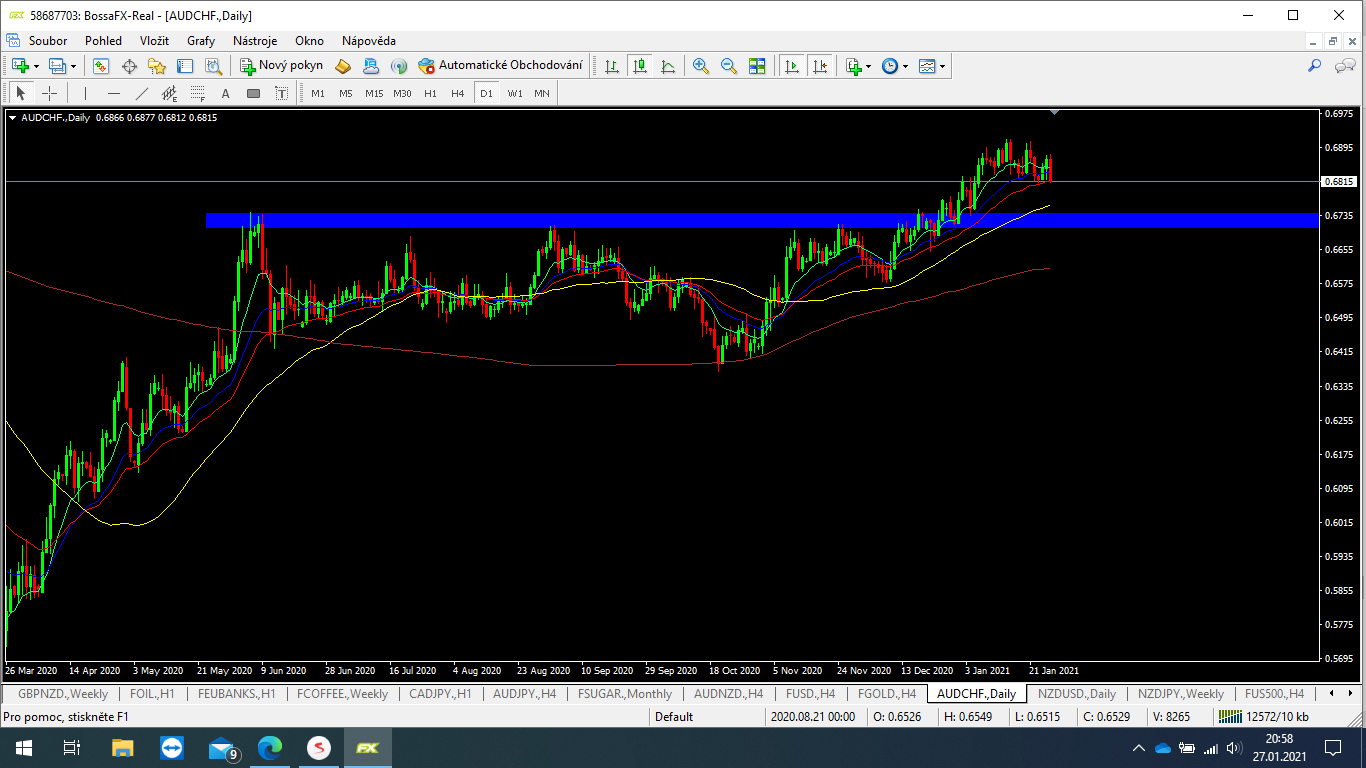Toggle the D1 timeframe button
The image size is (1366, 768).
486,93
